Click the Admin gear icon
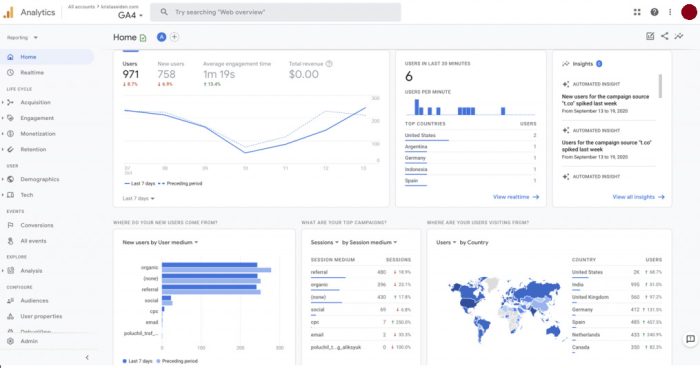 [11, 341]
